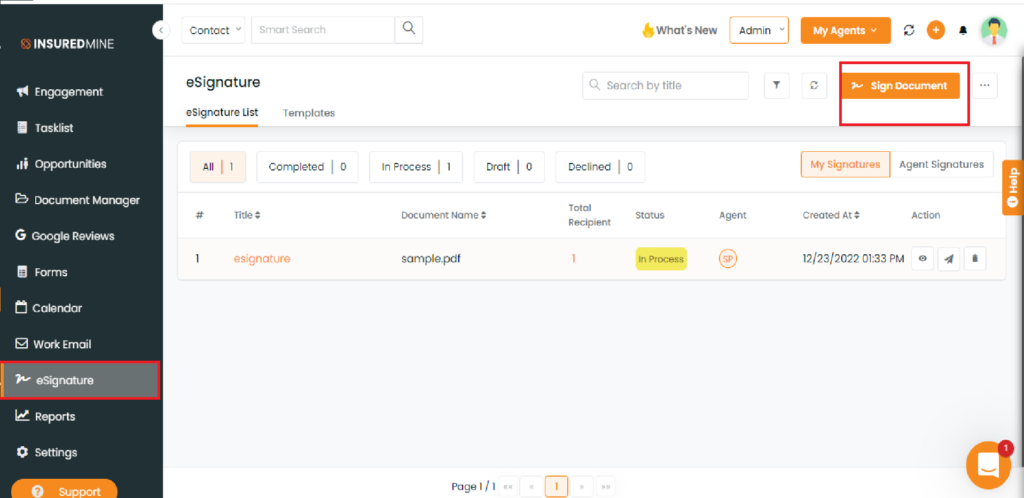Click the recipient count 1 link
The image size is (1024, 498).
click(x=573, y=258)
